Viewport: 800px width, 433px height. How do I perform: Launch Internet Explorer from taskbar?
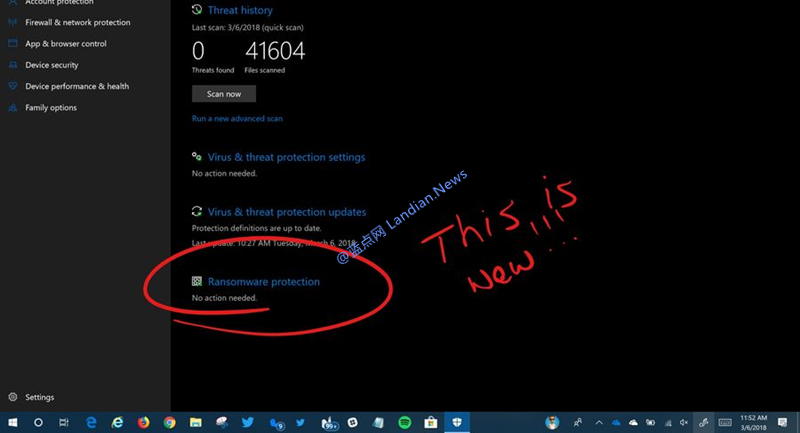(118, 422)
